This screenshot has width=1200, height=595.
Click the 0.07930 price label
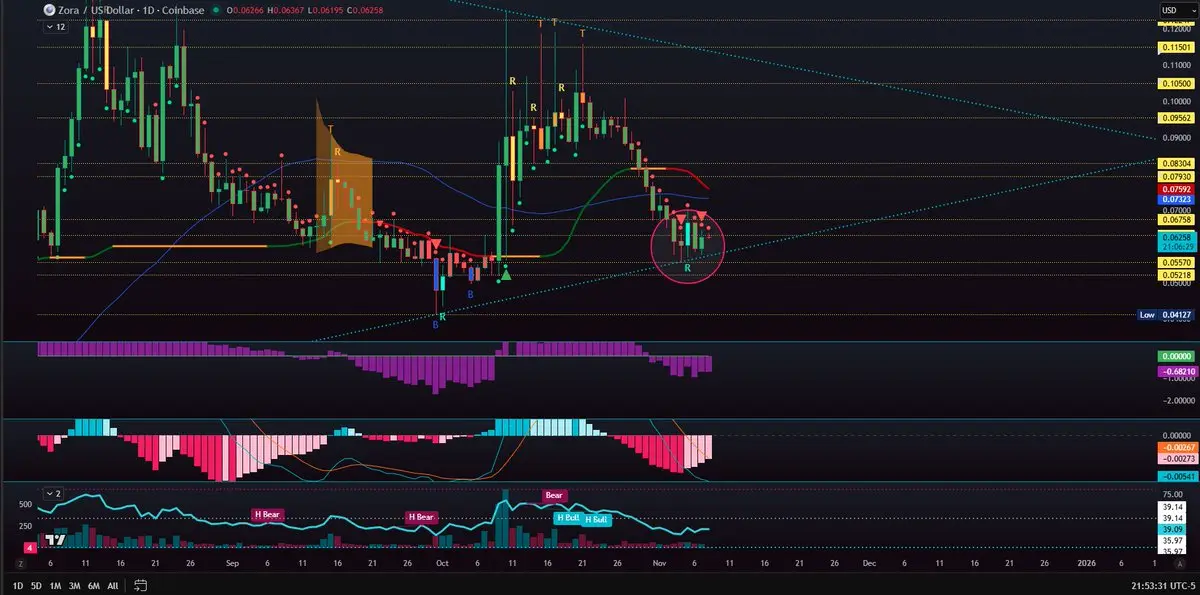coord(1175,176)
